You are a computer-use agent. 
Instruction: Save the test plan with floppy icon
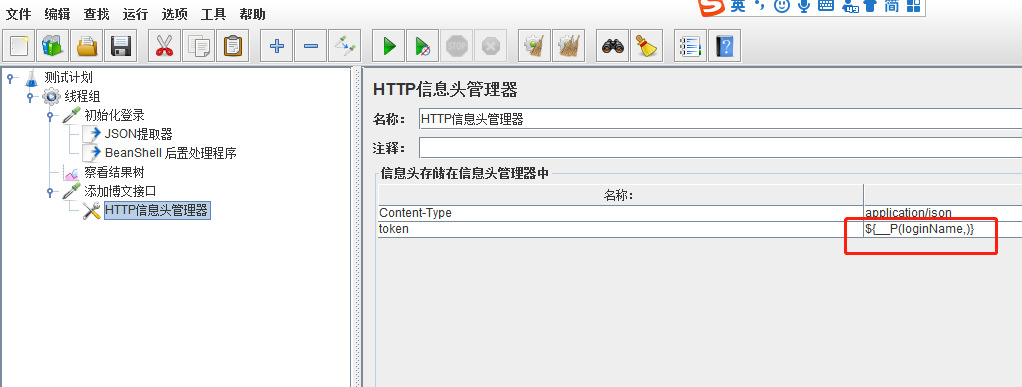[121, 46]
